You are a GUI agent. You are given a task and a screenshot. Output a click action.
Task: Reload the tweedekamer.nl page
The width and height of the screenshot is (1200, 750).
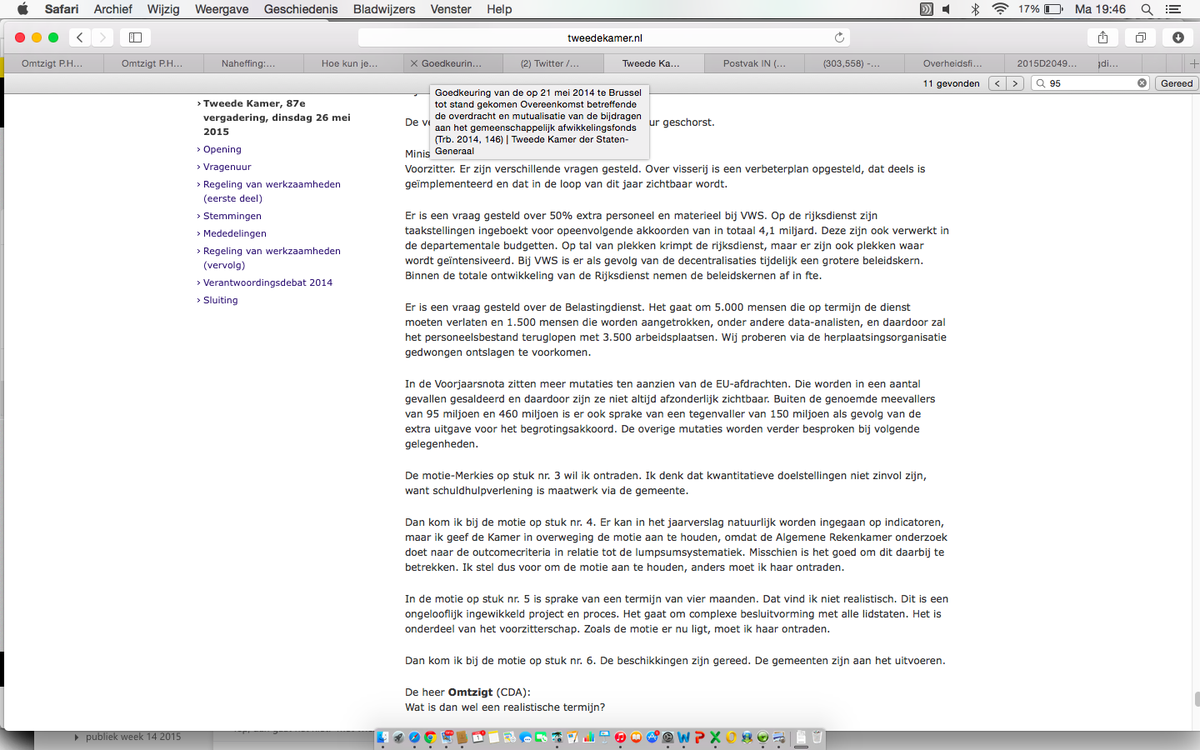[839, 37]
